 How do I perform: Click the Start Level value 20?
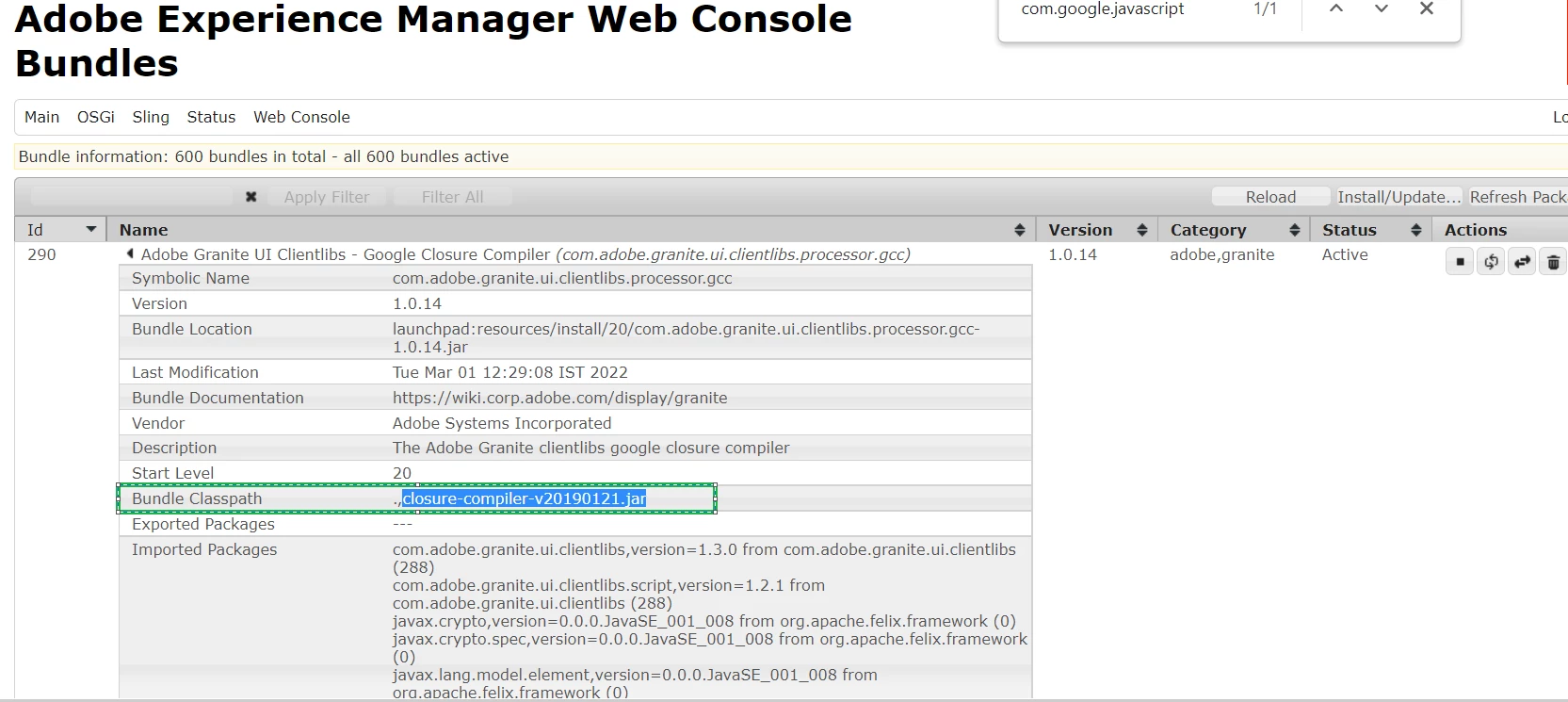(402, 473)
